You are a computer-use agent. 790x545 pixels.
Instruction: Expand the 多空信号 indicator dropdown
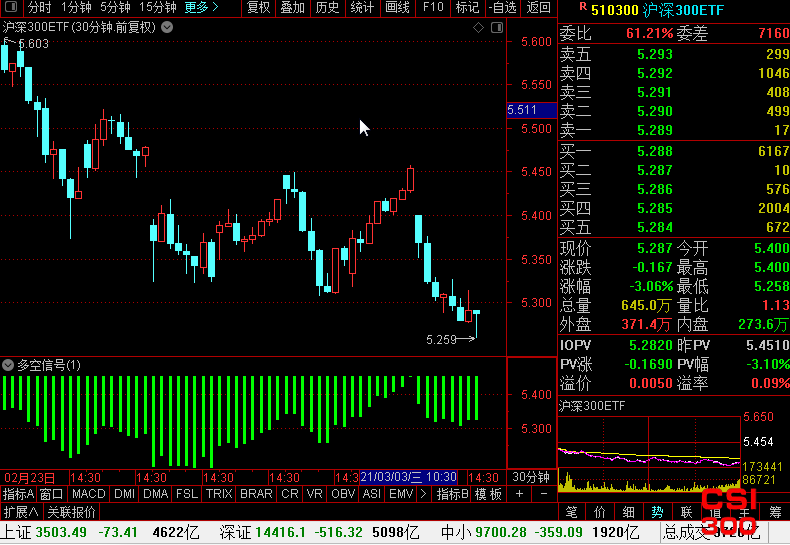point(8,365)
